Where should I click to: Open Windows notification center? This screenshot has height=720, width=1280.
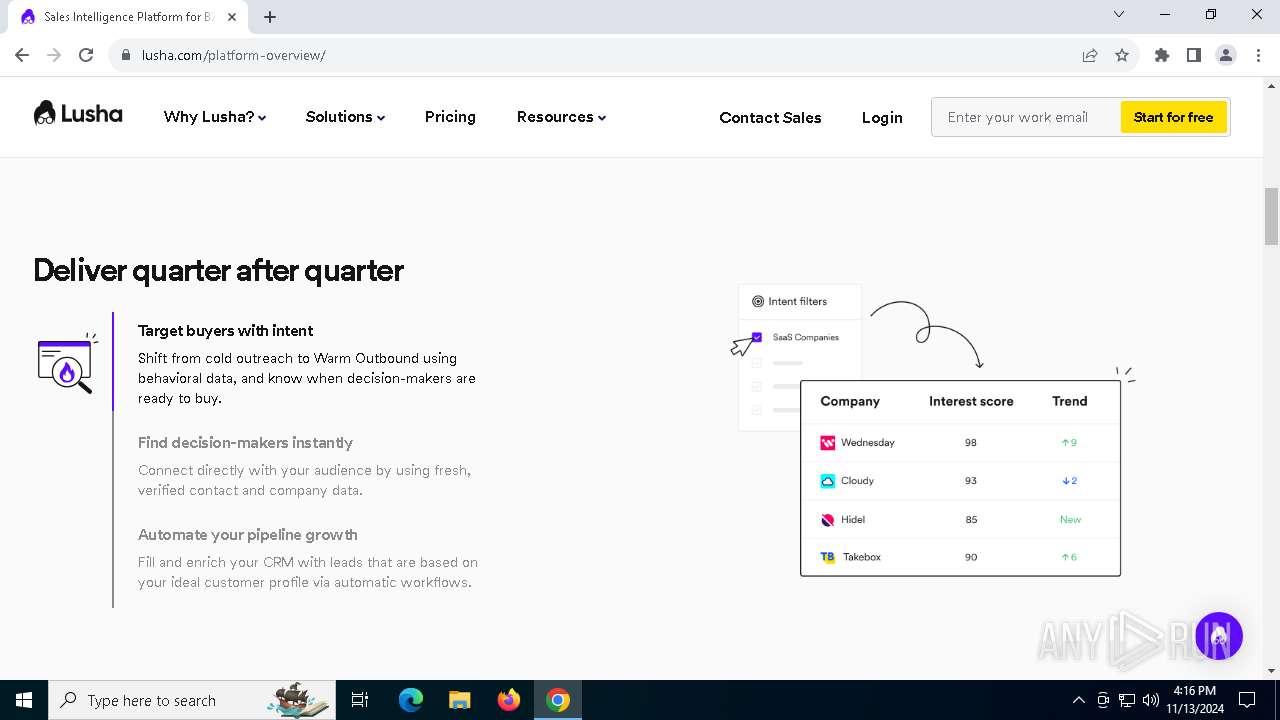[x=1247, y=700]
